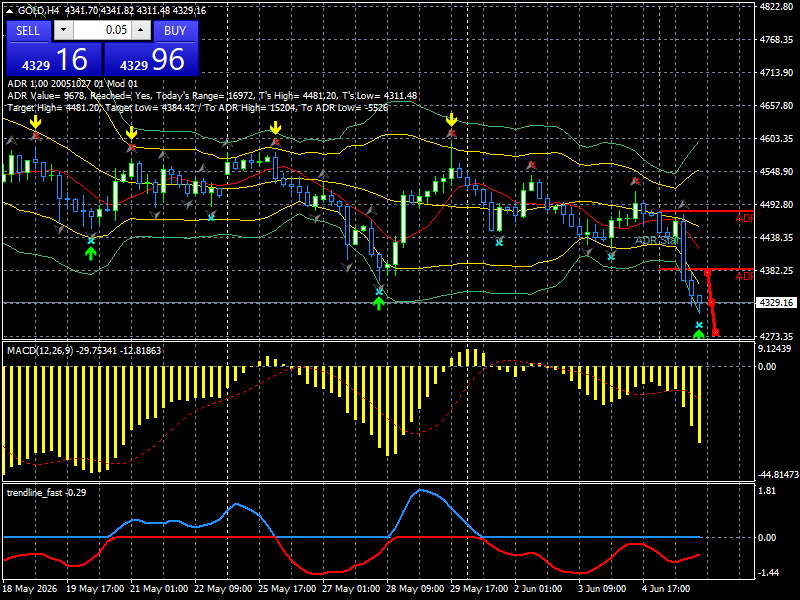800x600 pixels.
Task: Click the 'ADR 1,00 20051027 01 Mod 01' label
Action: (72, 84)
